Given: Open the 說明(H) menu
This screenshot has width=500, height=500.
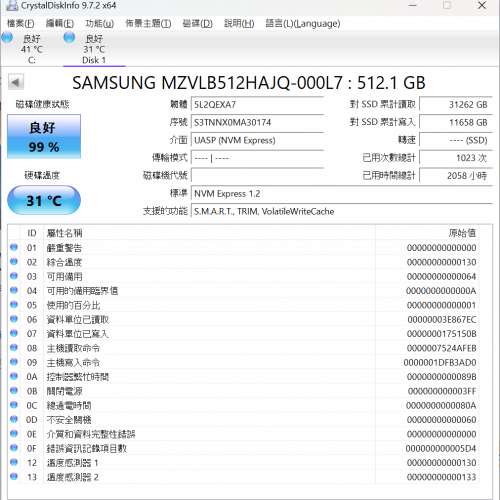Looking at the screenshot, I should click(239, 23).
